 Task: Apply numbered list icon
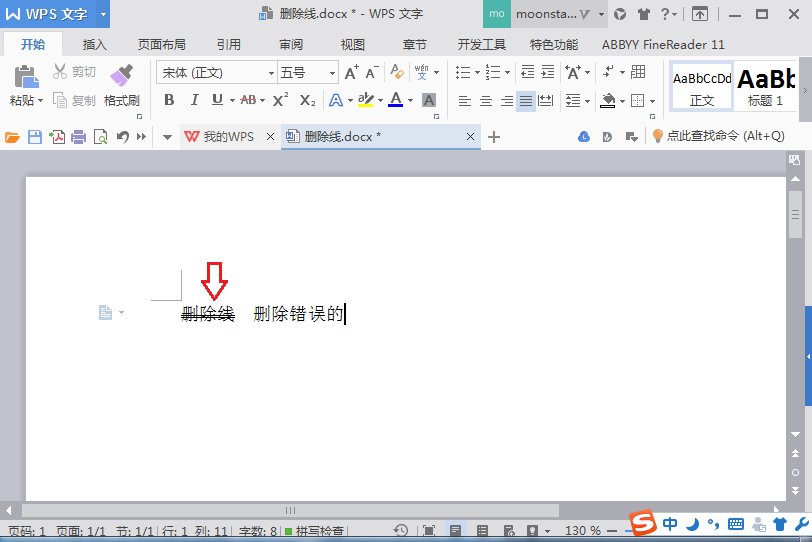coord(493,72)
